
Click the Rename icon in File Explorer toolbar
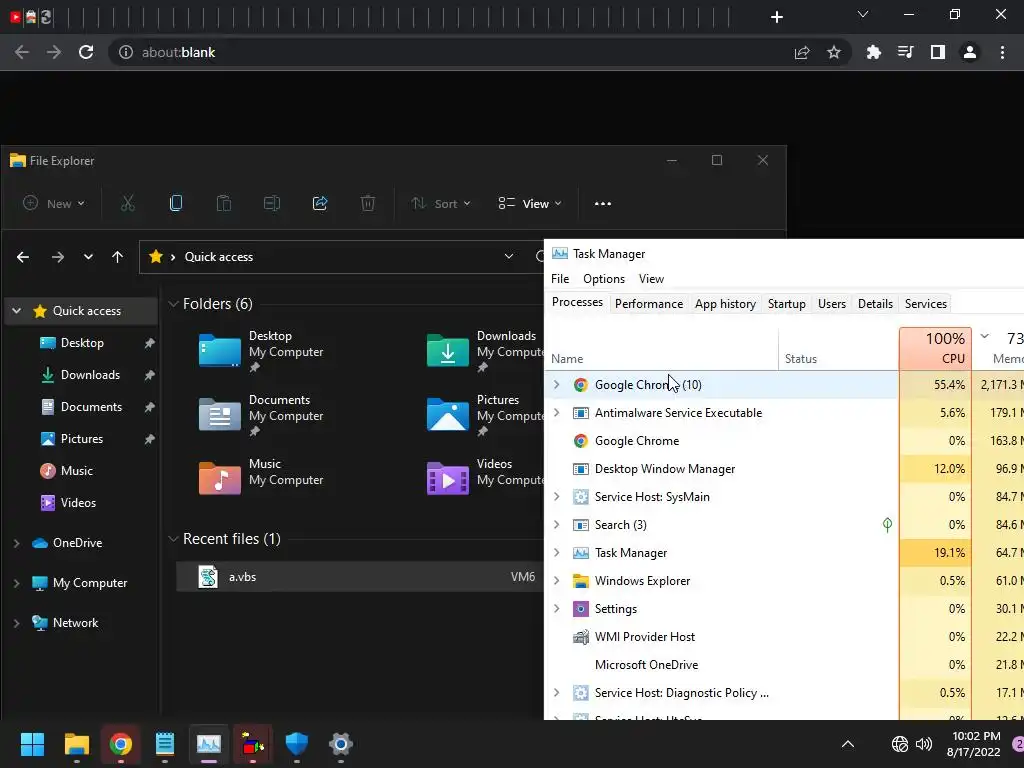pos(272,204)
